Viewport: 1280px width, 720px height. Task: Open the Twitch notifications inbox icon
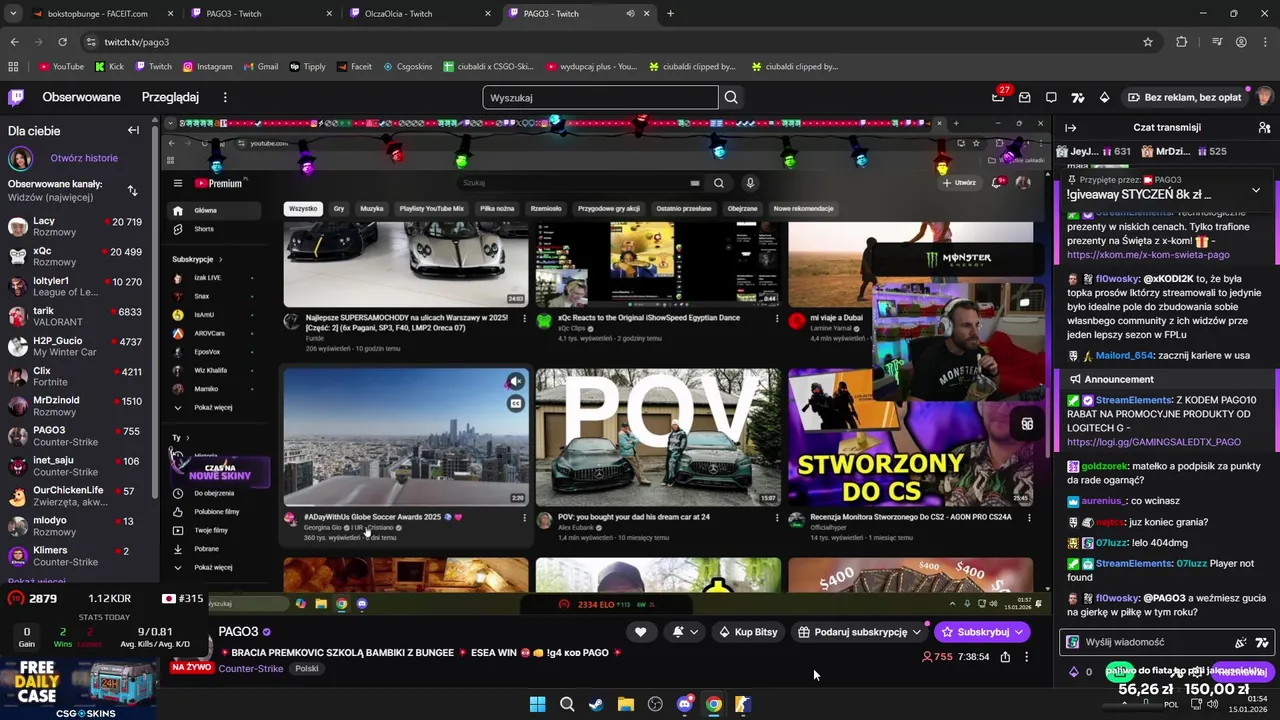point(1024,97)
